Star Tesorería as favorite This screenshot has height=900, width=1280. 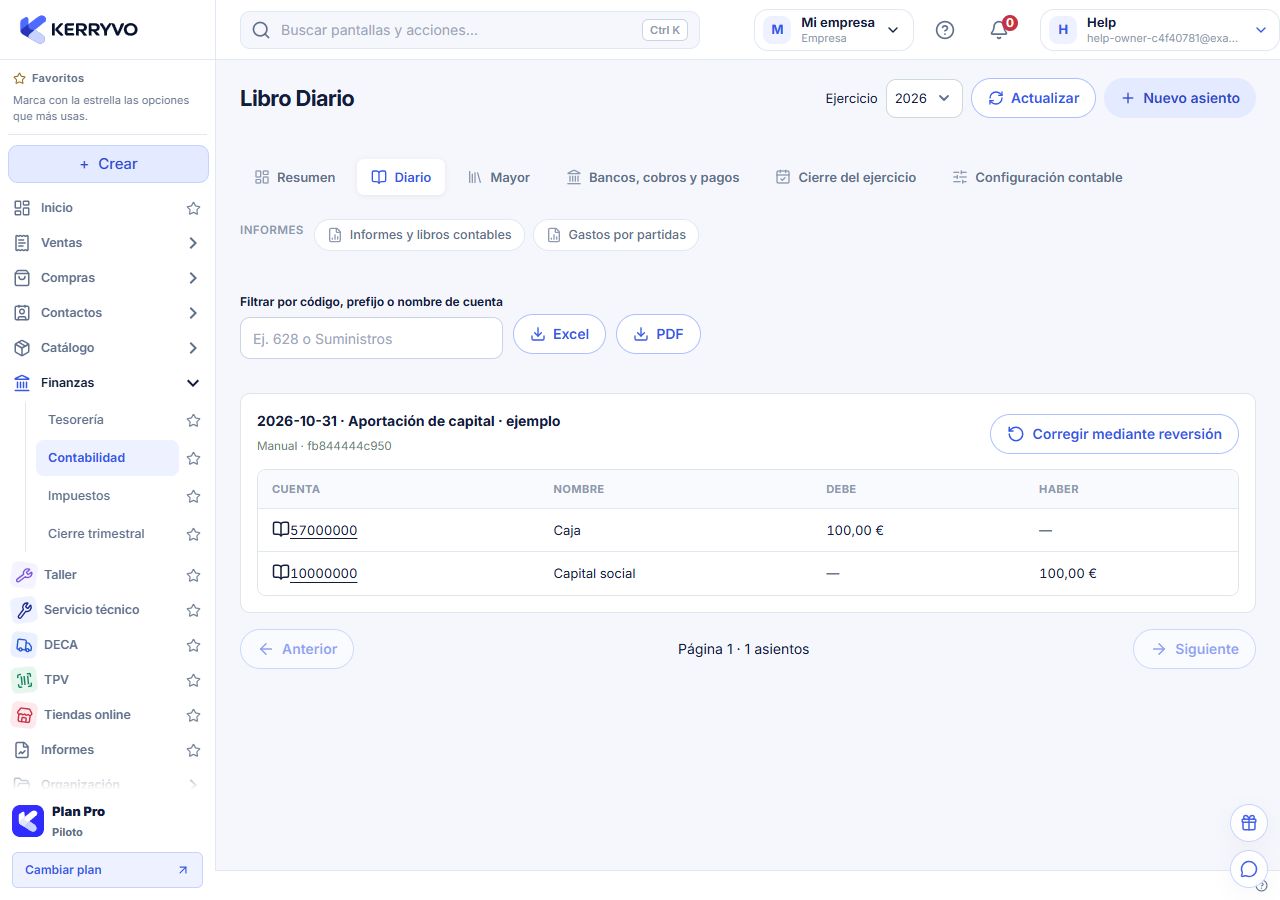(x=194, y=420)
